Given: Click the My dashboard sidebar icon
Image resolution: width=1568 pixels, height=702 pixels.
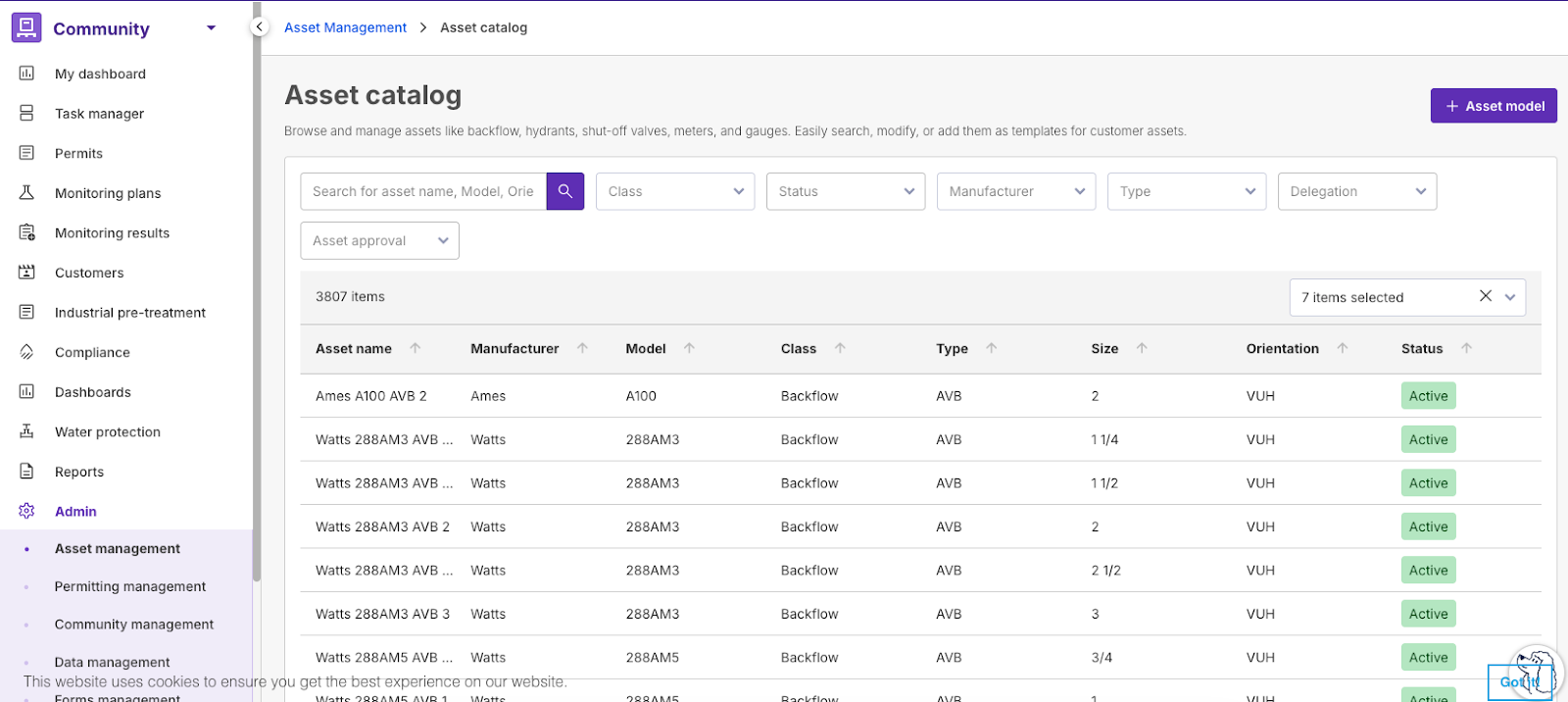Looking at the screenshot, I should click(x=26, y=74).
